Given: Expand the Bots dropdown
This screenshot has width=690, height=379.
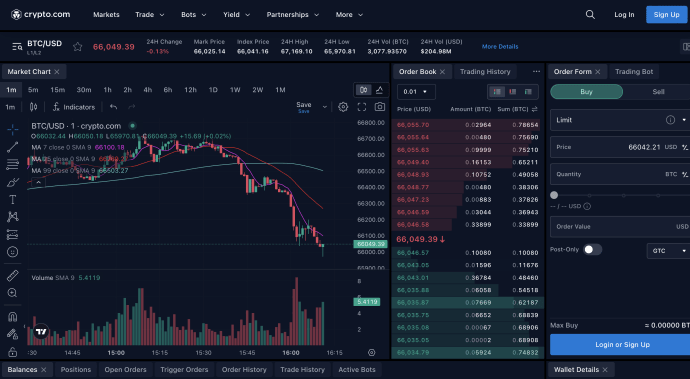Looking at the screenshot, I should point(194,15).
